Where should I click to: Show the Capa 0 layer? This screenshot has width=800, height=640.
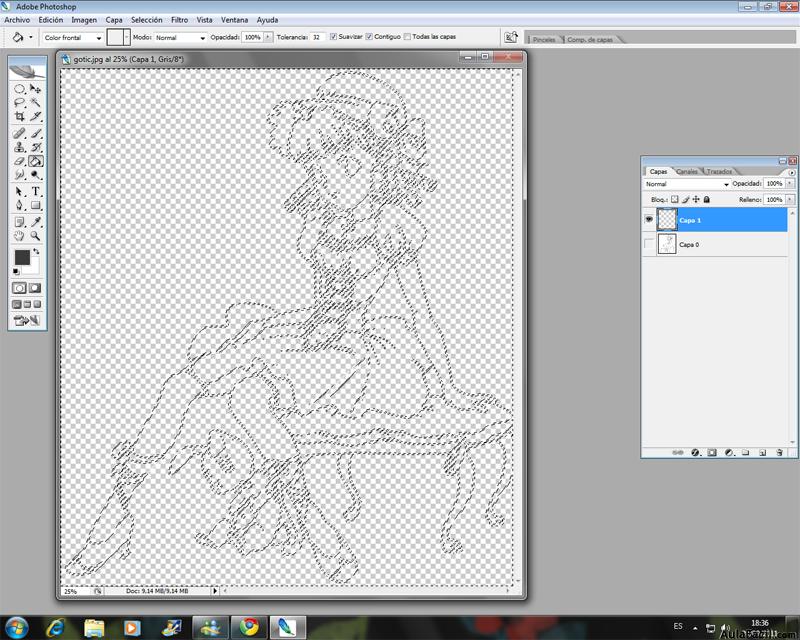pos(649,244)
